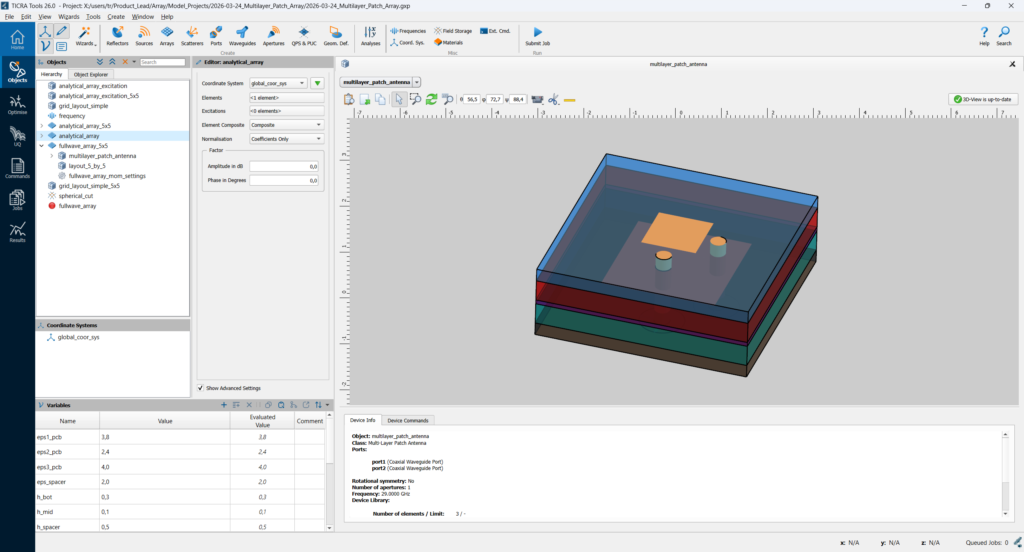Go to Optimise in the left sidebar
The width and height of the screenshot is (1024, 552).
(x=17, y=104)
